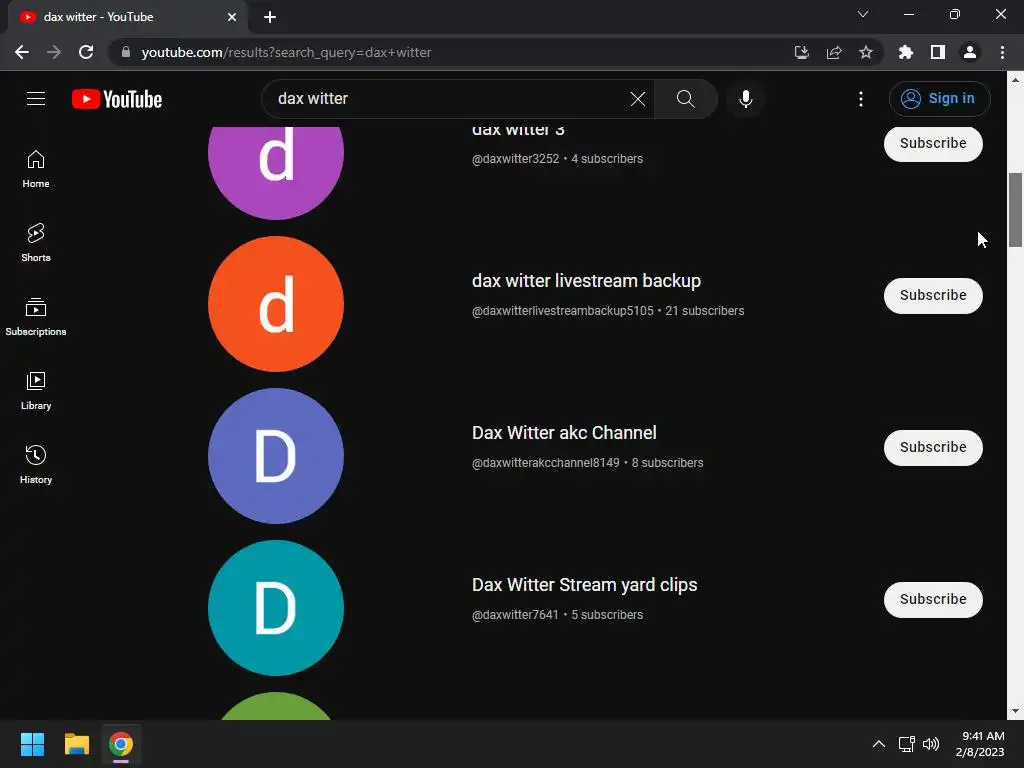This screenshot has width=1024, height=768.
Task: Toggle the Chrome side panel
Action: [938, 52]
